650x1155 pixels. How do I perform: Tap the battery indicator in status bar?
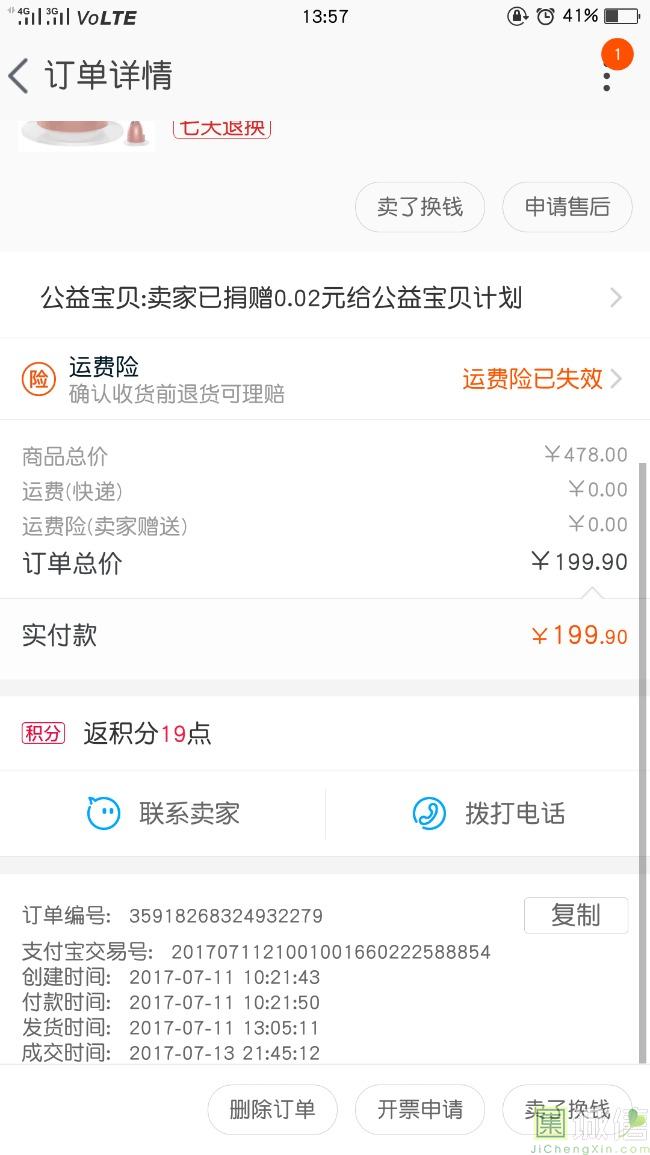point(621,16)
